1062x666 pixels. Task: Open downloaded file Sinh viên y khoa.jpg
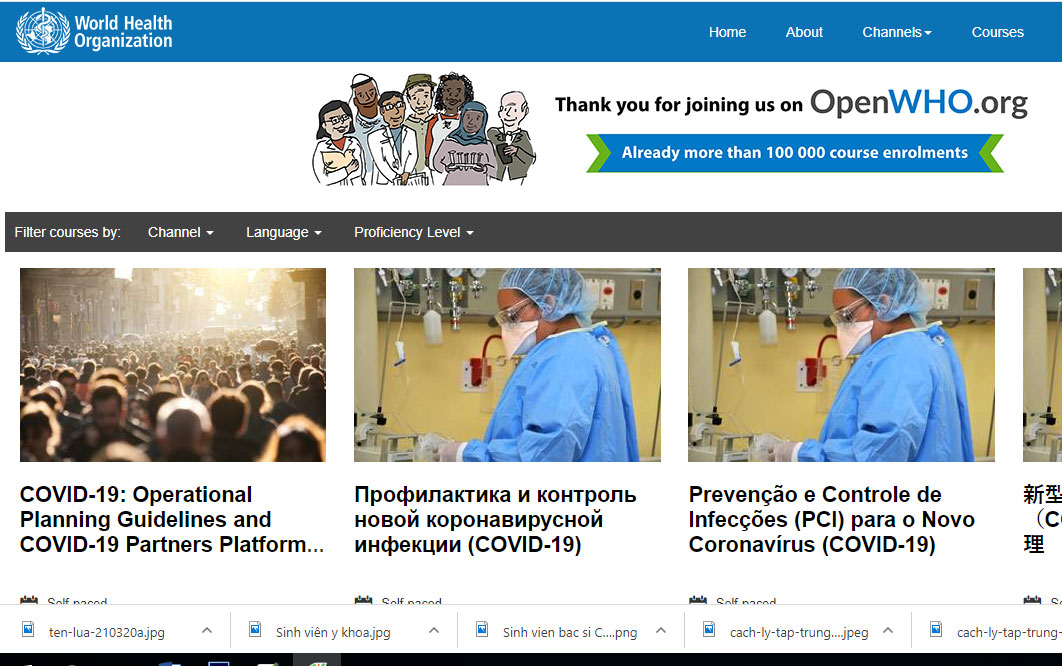333,633
